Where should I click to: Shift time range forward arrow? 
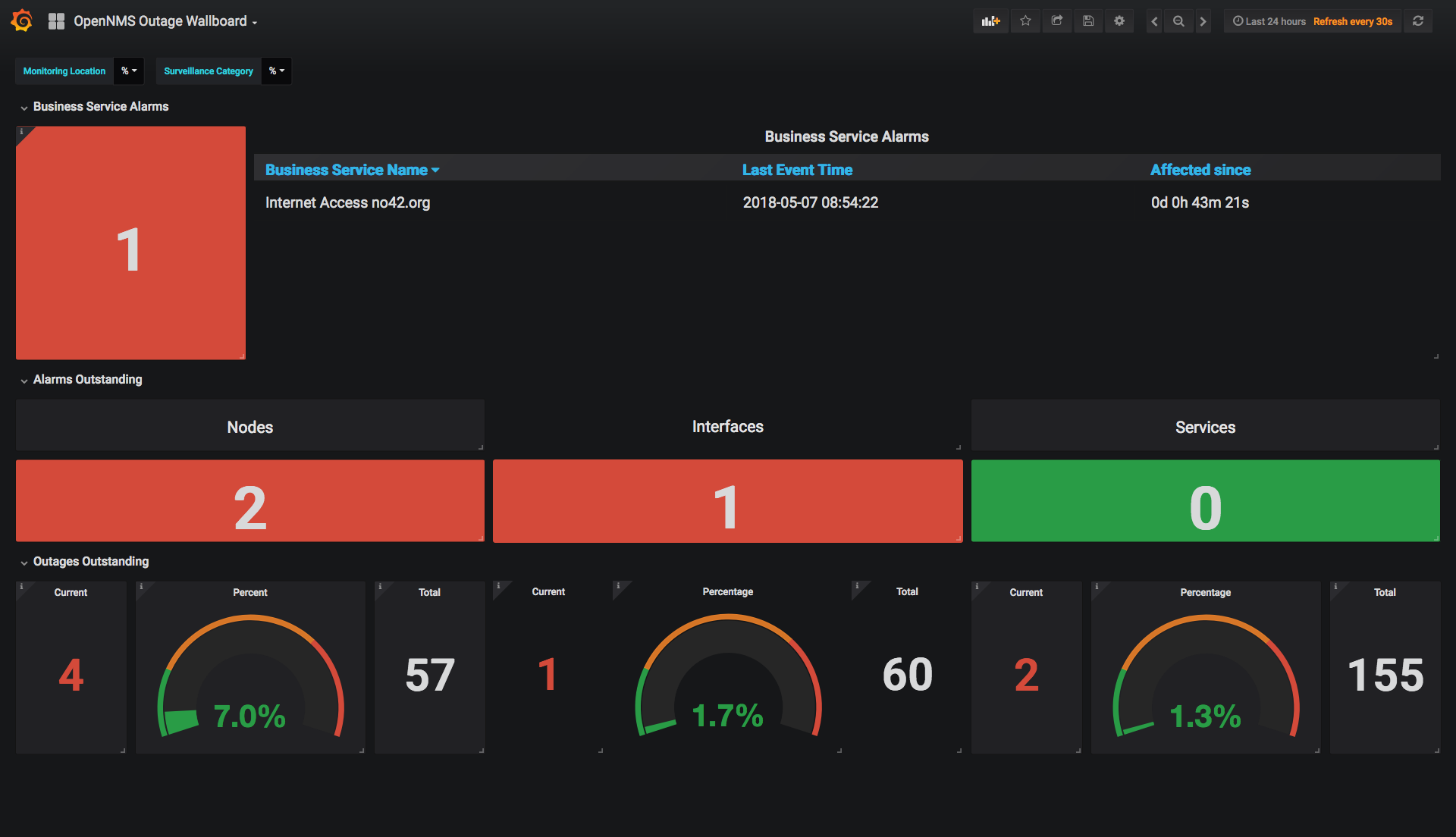[x=1203, y=21]
